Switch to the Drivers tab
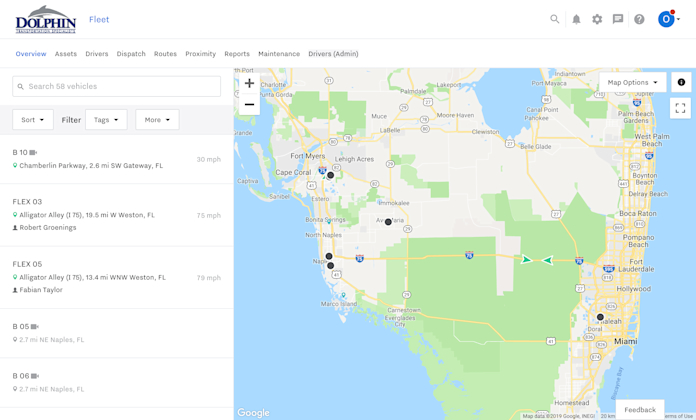696x420 pixels. coord(97,54)
